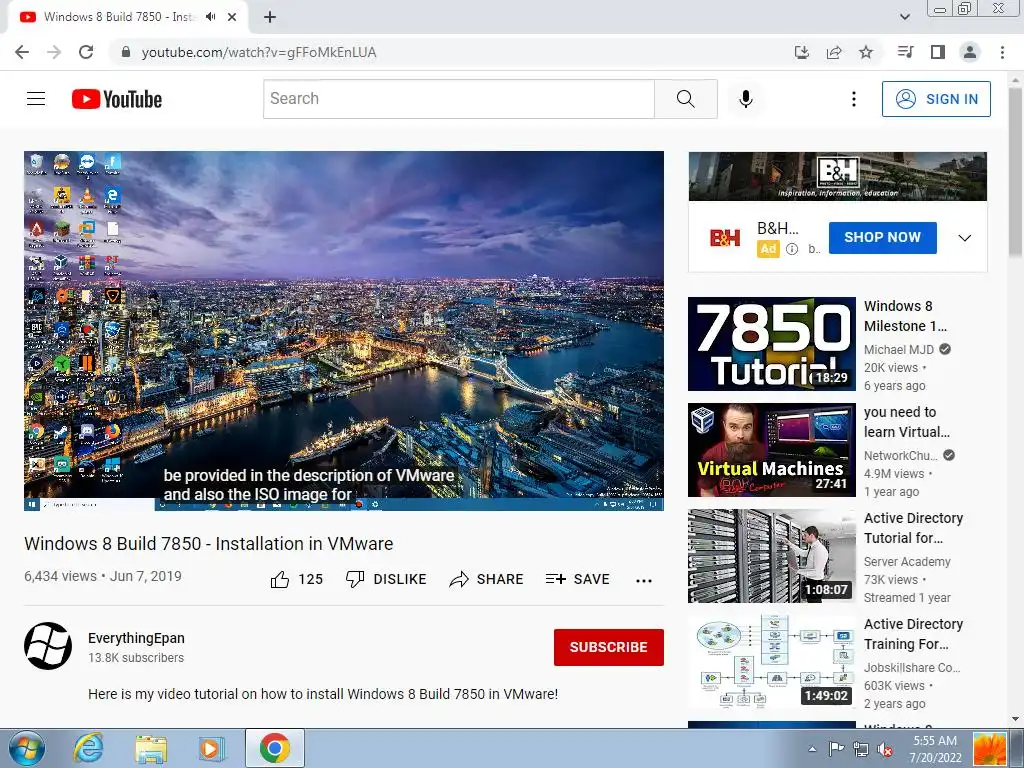Click the video player to pause
This screenshot has width=1024, height=768.
tap(344, 330)
